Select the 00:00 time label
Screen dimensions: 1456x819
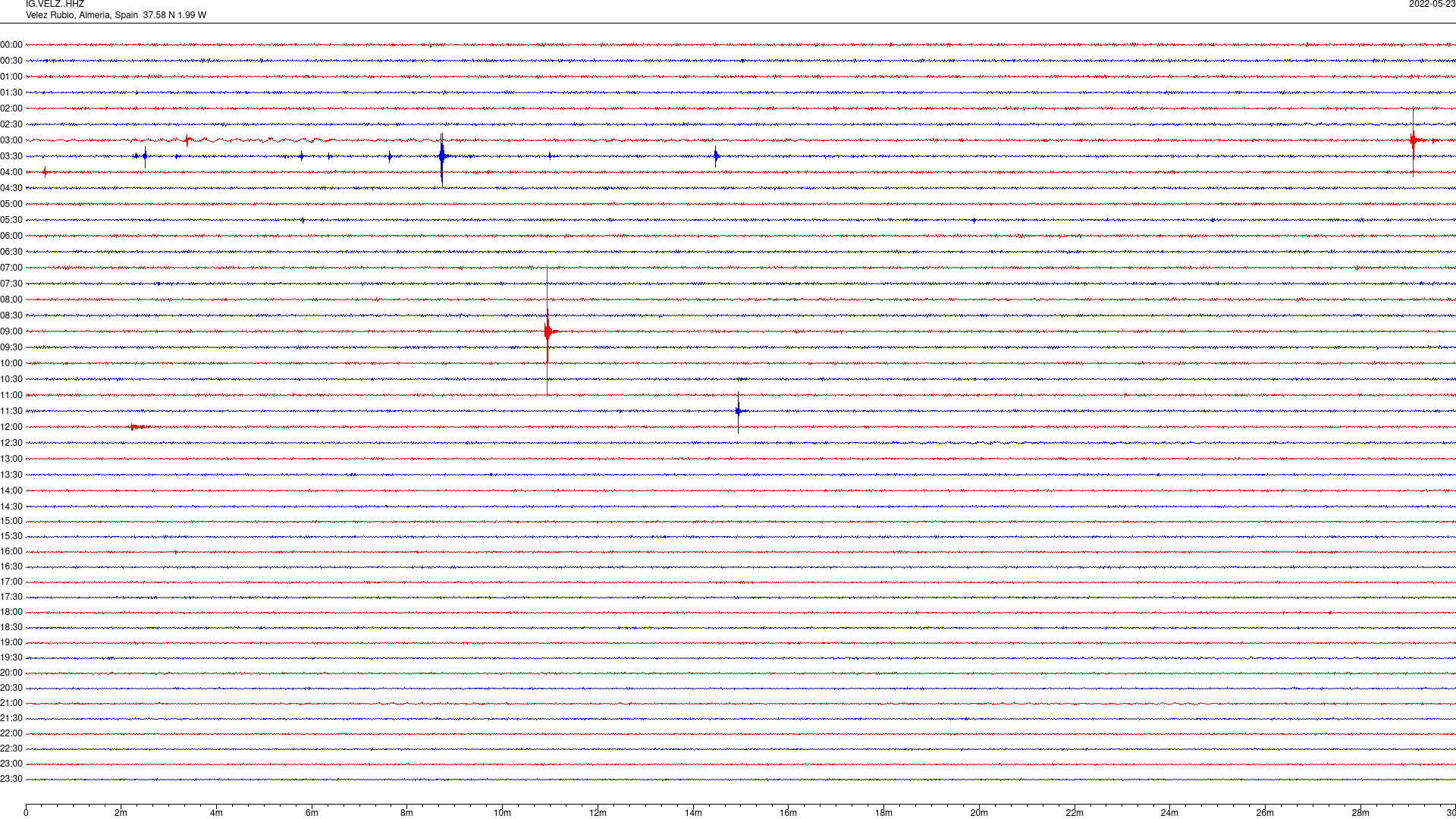point(11,45)
